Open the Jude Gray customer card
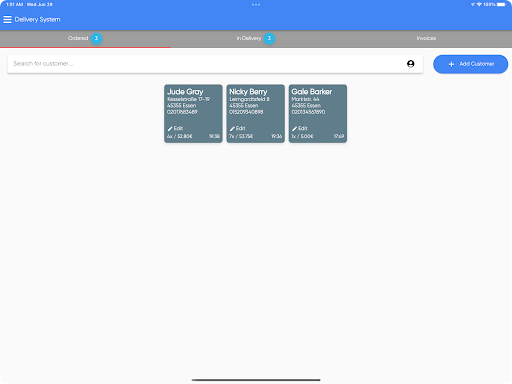Viewport: 512px width, 384px height. pos(193,113)
